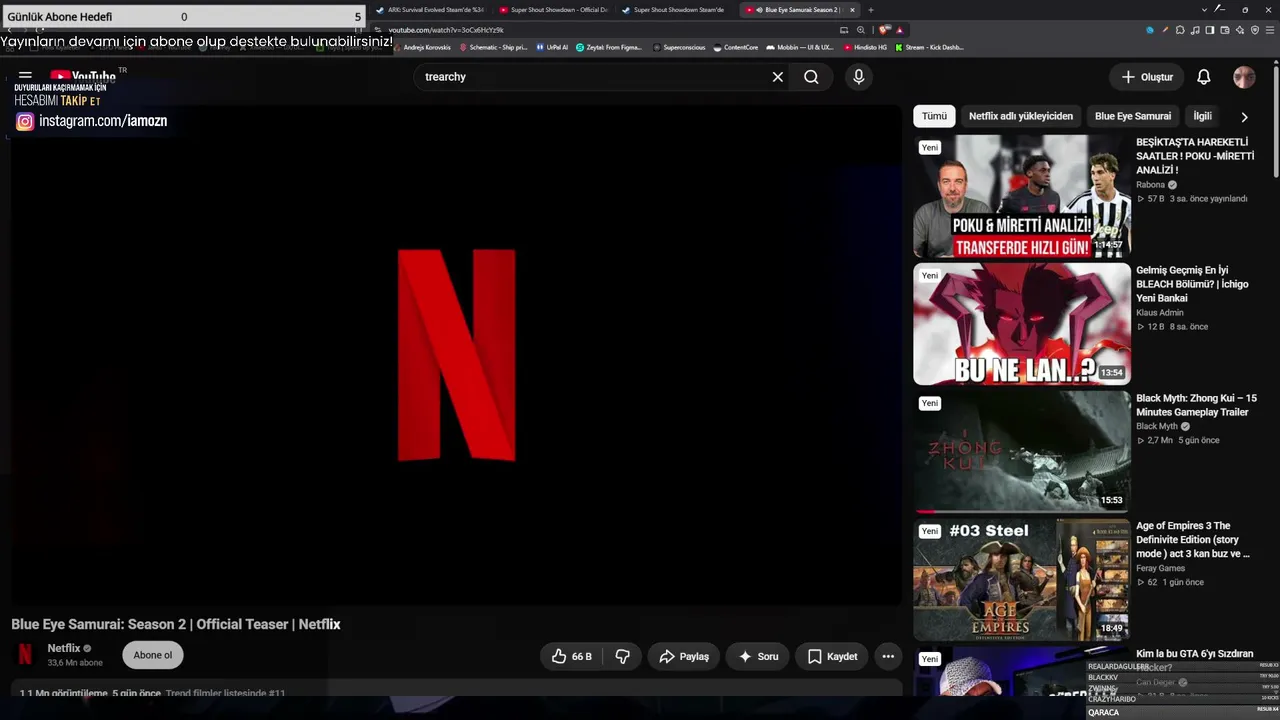1280x720 pixels.
Task: Open the BU NE LAN Bleach video thumbnail
Action: [x=1022, y=324]
